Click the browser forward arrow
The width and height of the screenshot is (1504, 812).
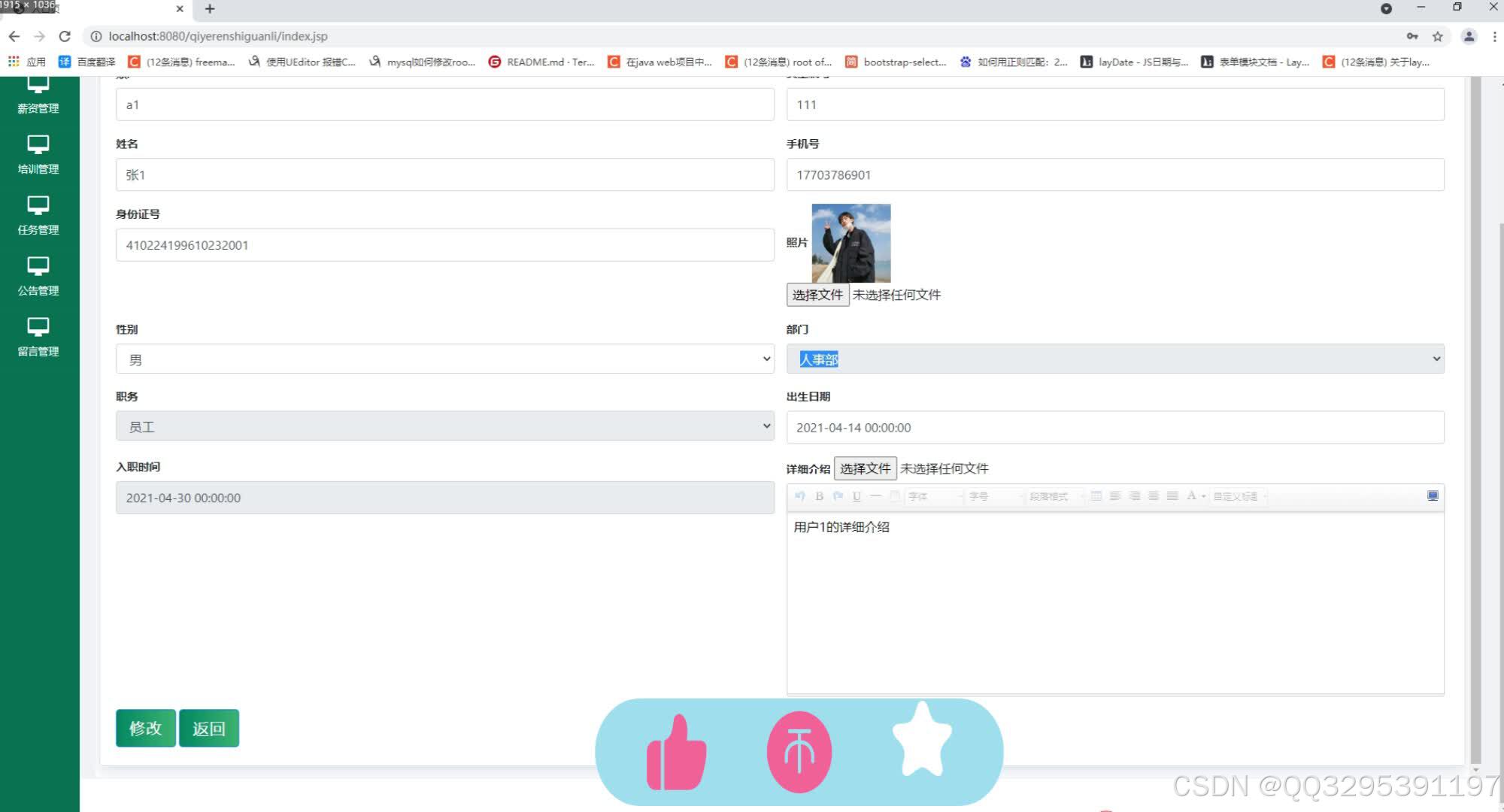pyautogui.click(x=40, y=36)
